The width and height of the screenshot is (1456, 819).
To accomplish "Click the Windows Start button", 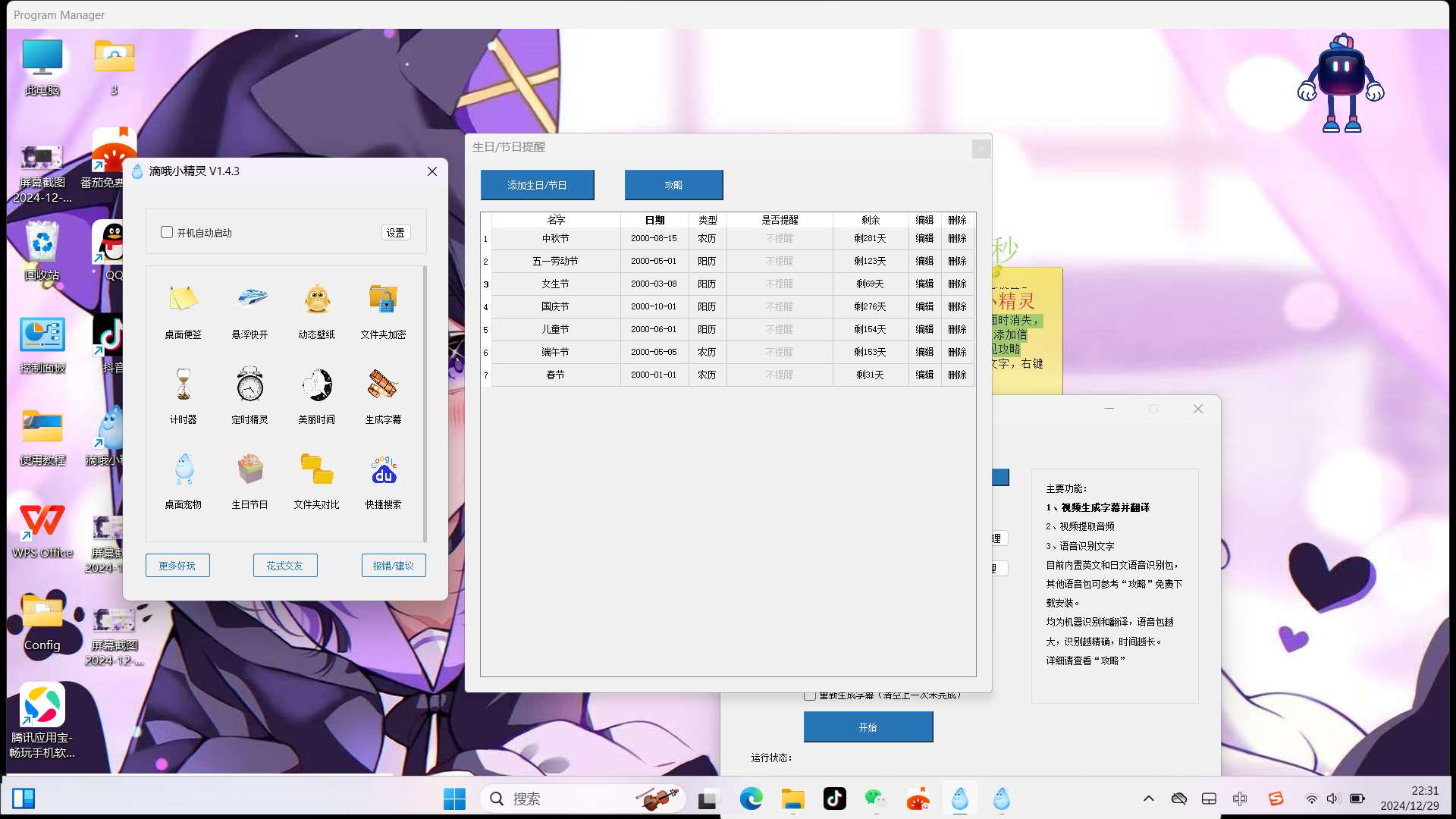I will [454, 799].
